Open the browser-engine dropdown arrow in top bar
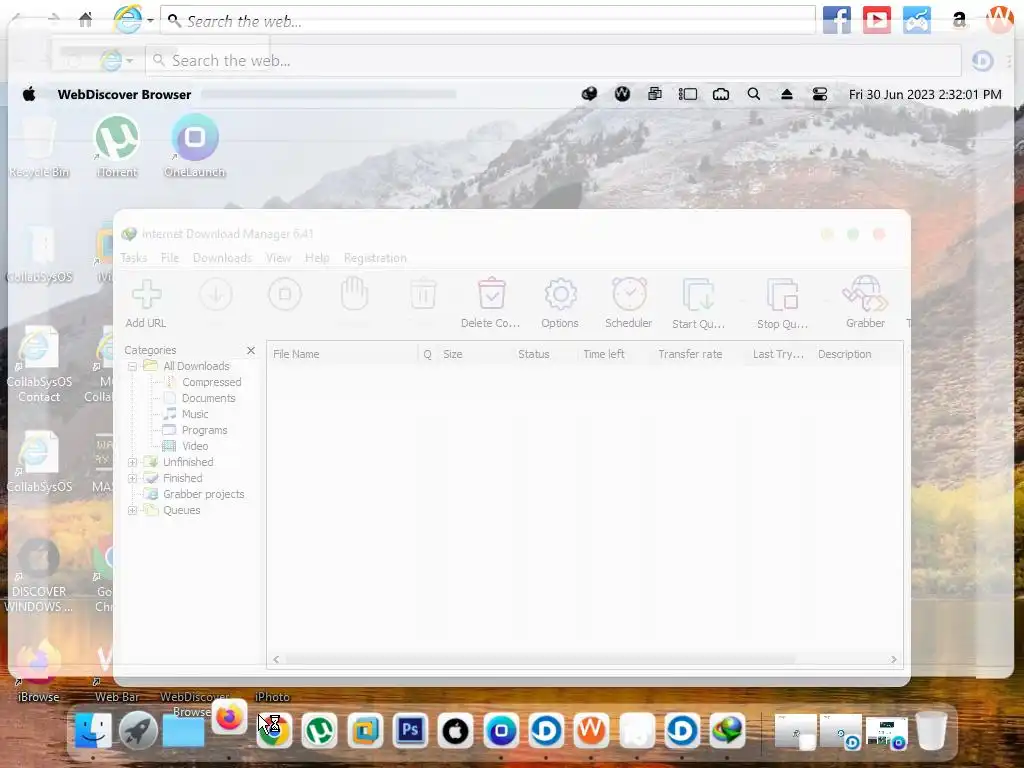This screenshot has height=768, width=1024. [150, 20]
